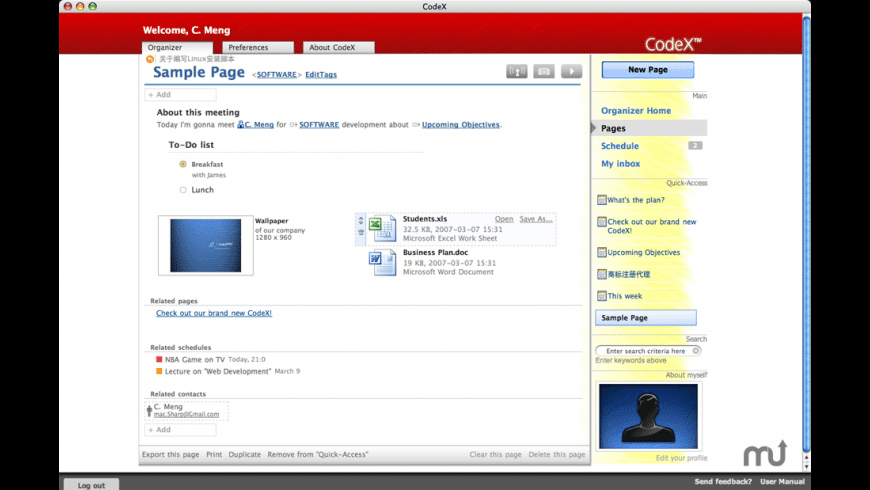Click the bottom + Add field
Screen dimensions: 870x490
pyautogui.click(x=180, y=430)
